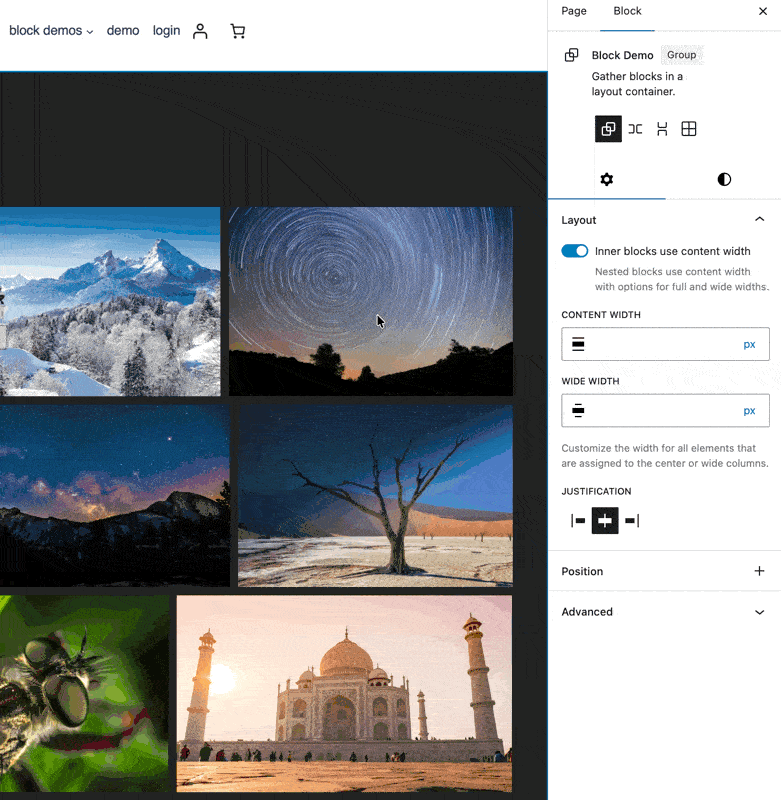
Task: Switch to the Block tab
Action: point(628,11)
